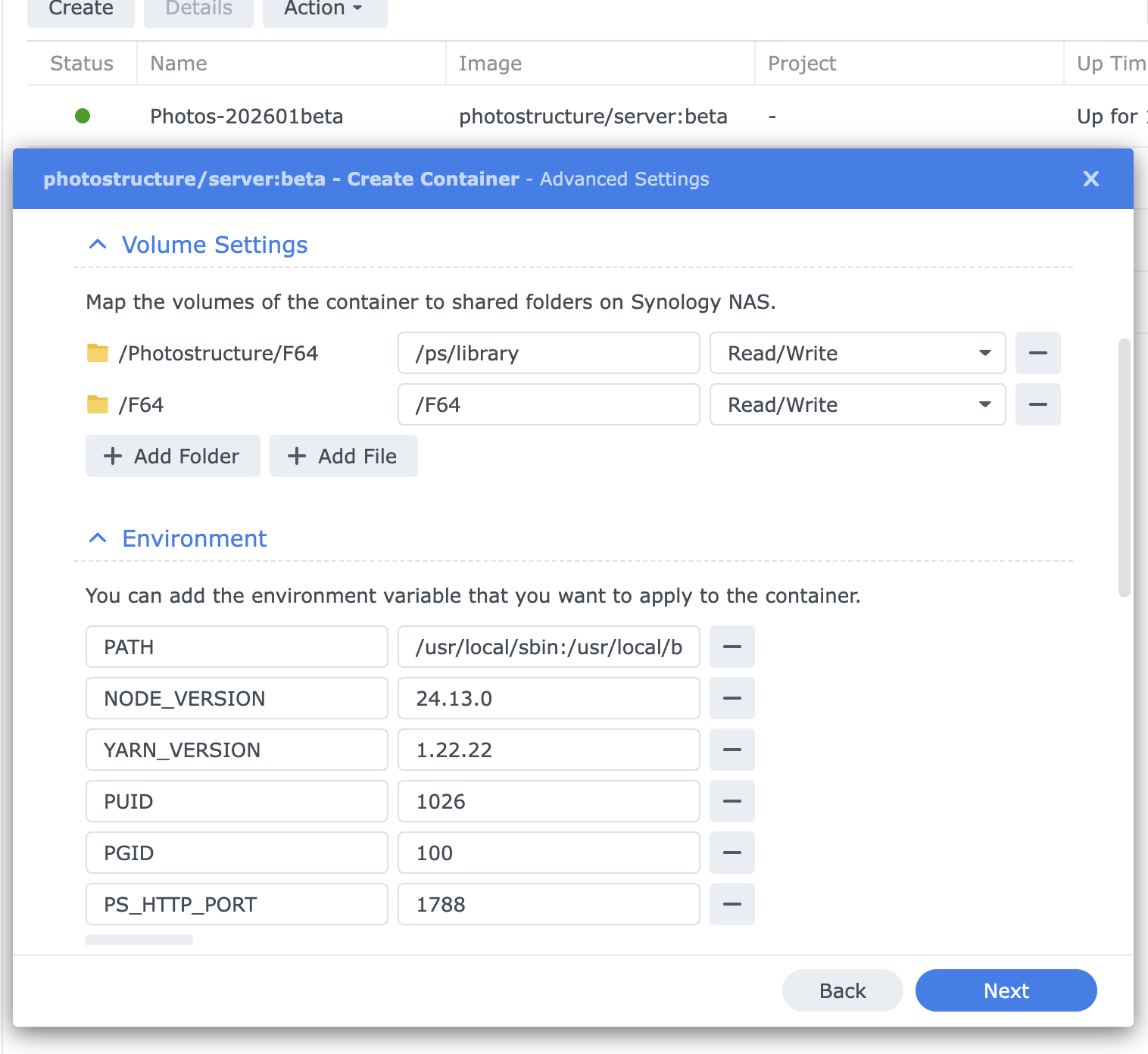Click the Next button
The width and height of the screenshot is (1148, 1054).
1006,990
